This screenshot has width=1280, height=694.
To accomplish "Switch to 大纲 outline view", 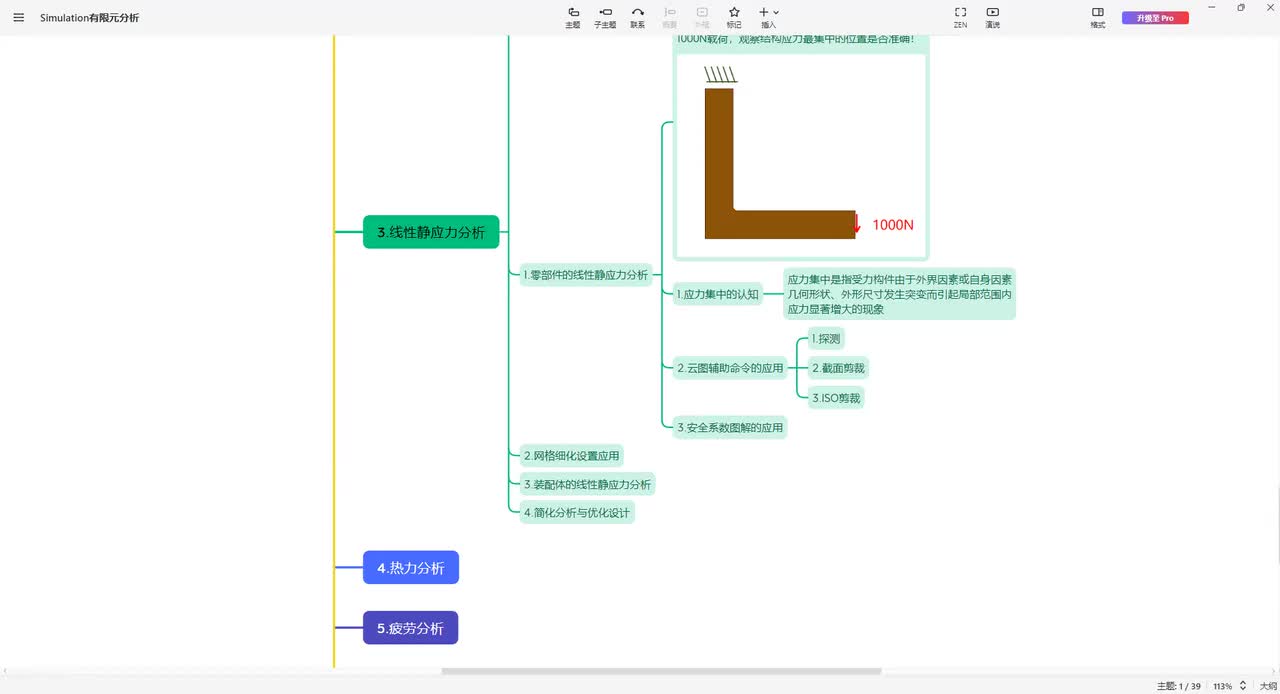I will 1268,686.
